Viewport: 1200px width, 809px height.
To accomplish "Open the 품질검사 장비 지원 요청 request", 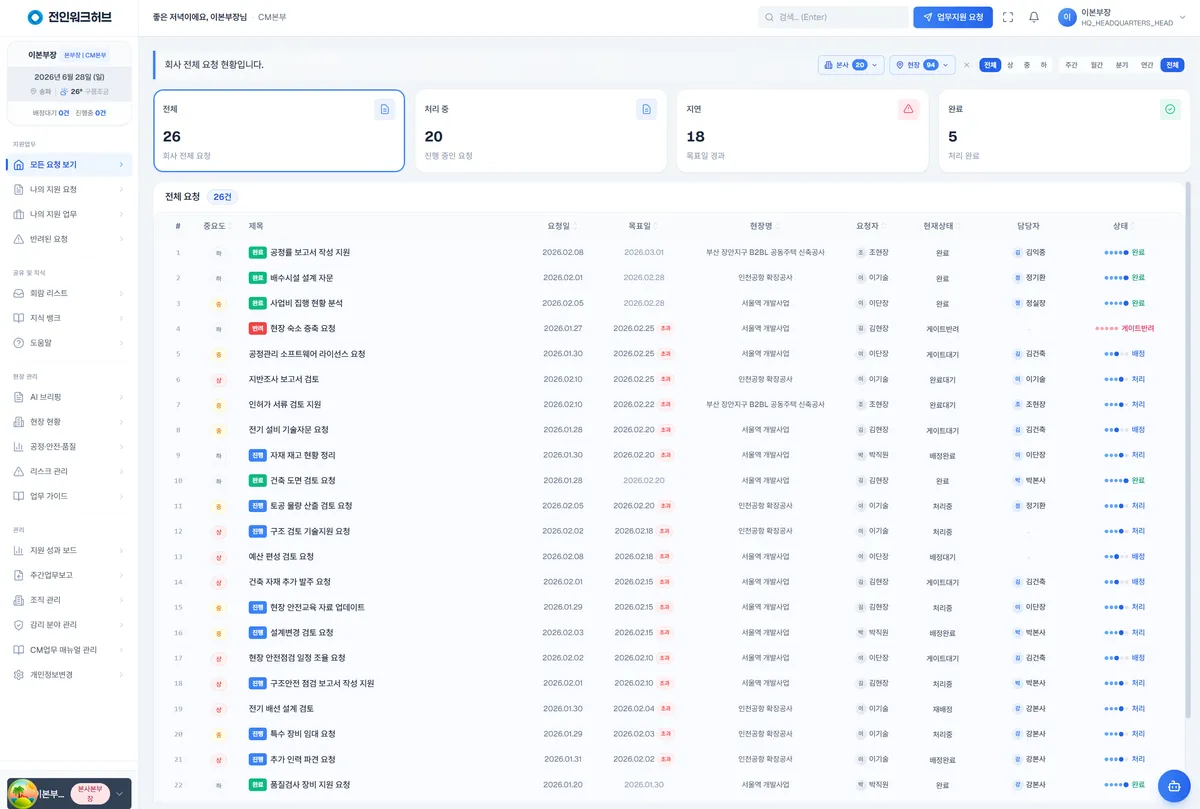I will [x=310, y=784].
